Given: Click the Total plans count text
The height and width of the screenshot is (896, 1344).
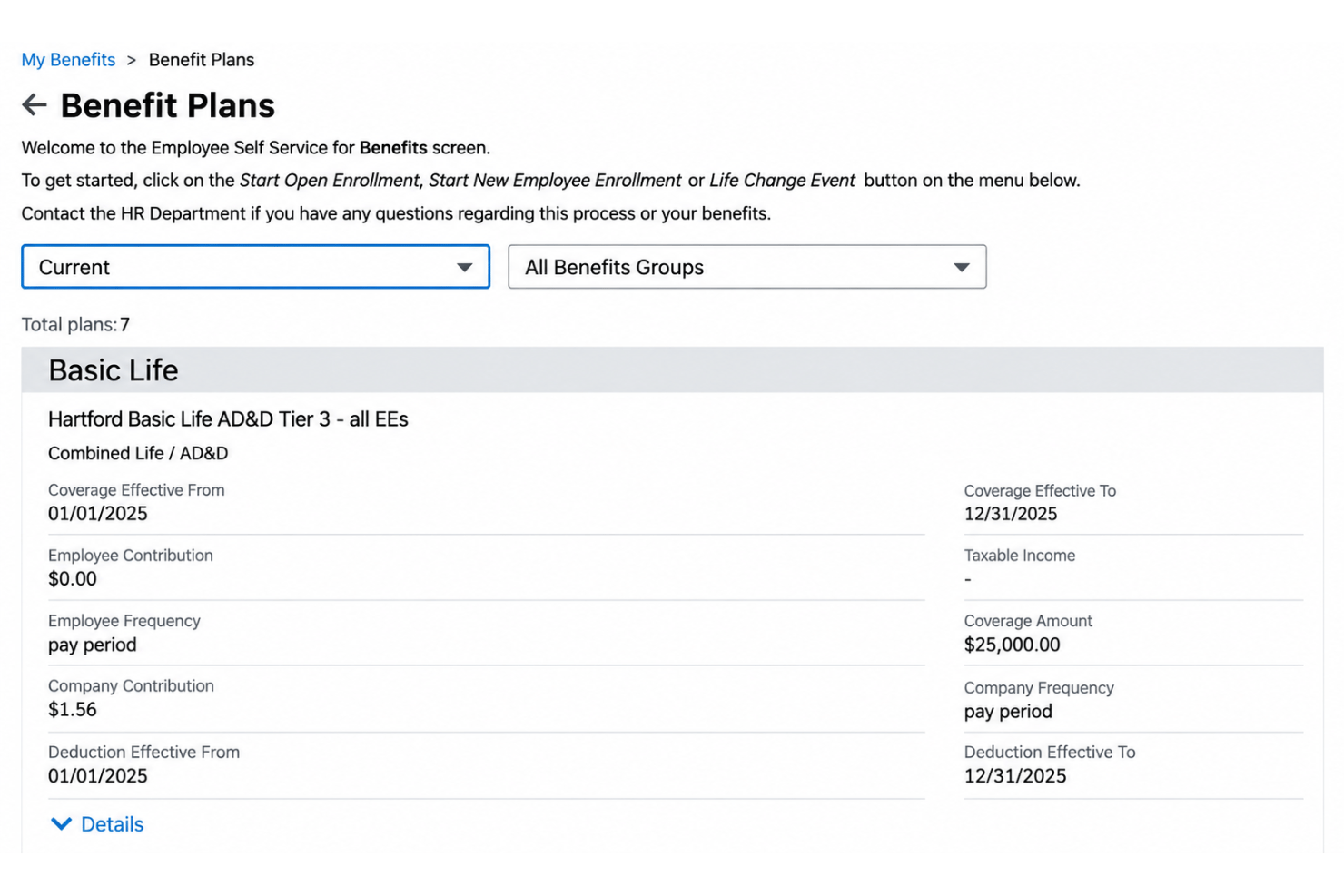Looking at the screenshot, I should point(75,324).
